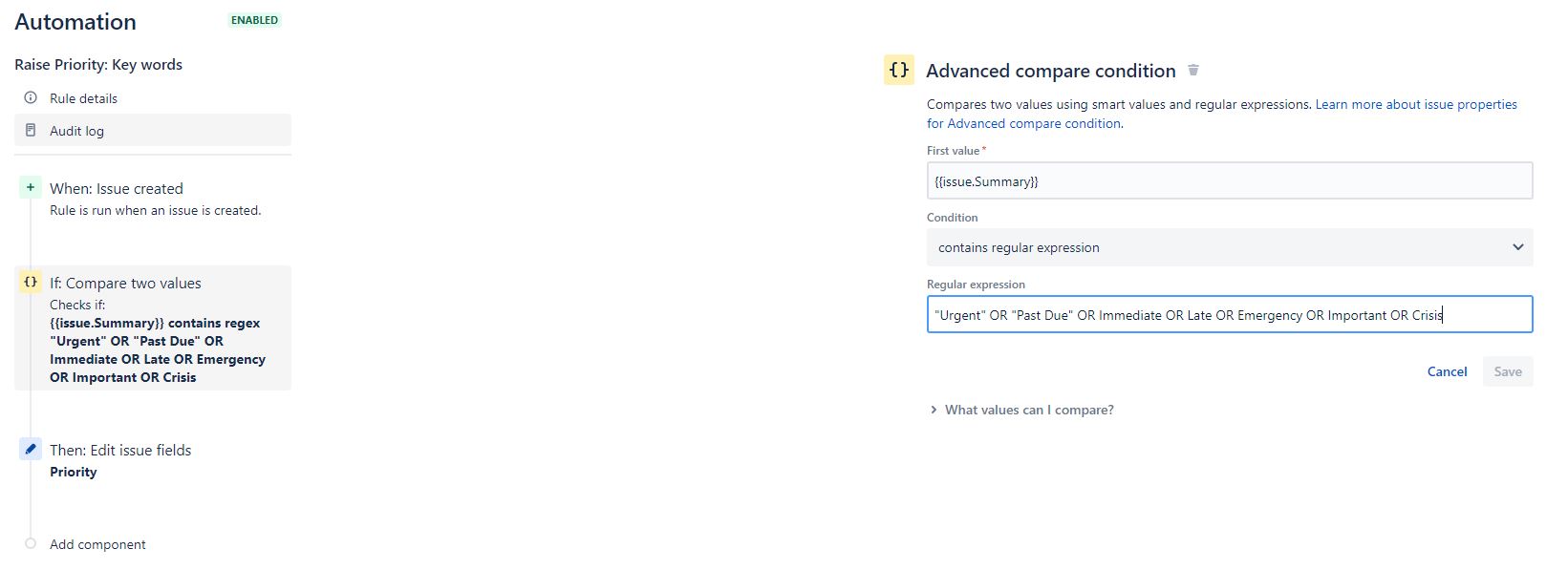Click inside the Regular expression field
The image size is (1568, 570).
click(x=1229, y=314)
